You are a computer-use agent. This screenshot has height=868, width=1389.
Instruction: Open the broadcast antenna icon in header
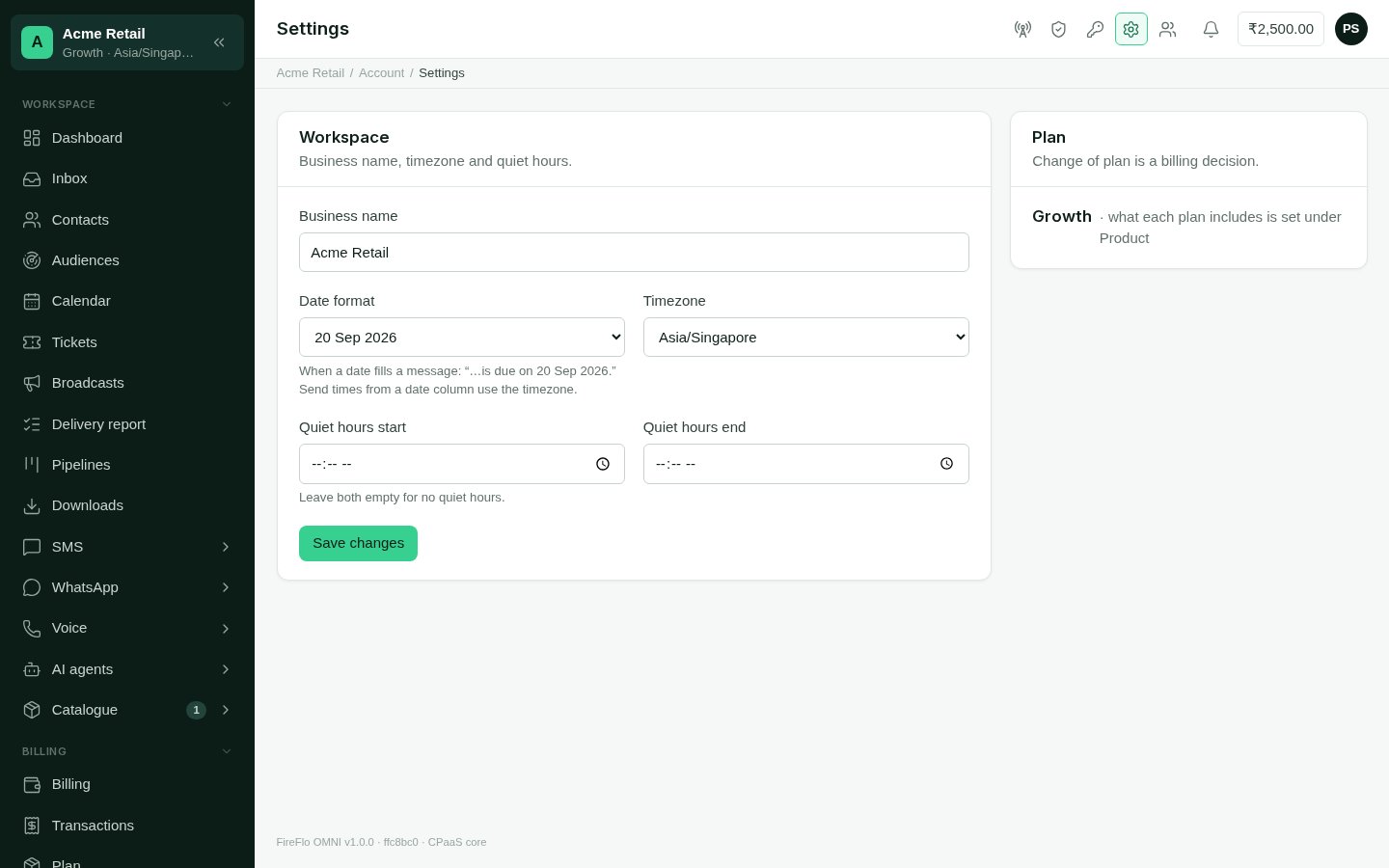point(1022,29)
